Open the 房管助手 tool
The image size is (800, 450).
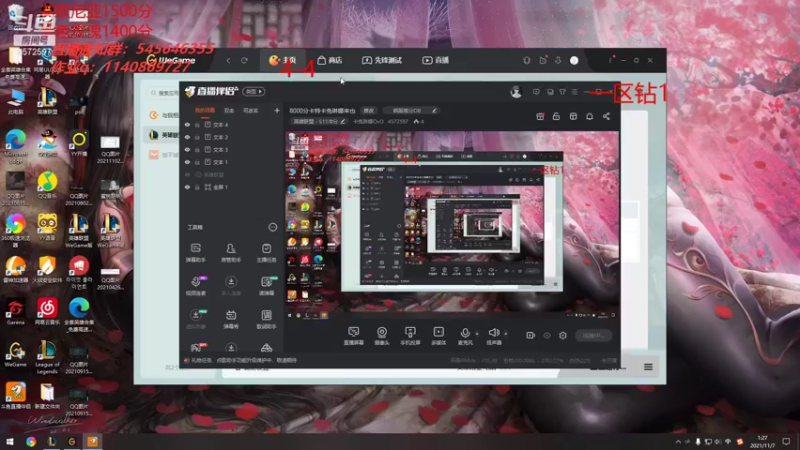[231, 253]
